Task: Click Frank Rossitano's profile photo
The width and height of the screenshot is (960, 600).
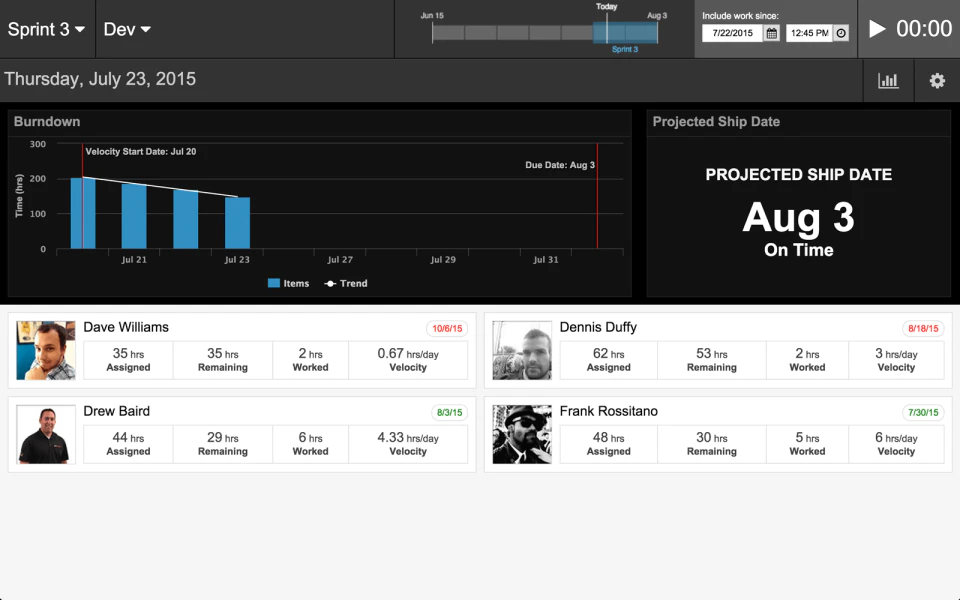Action: pos(521,434)
